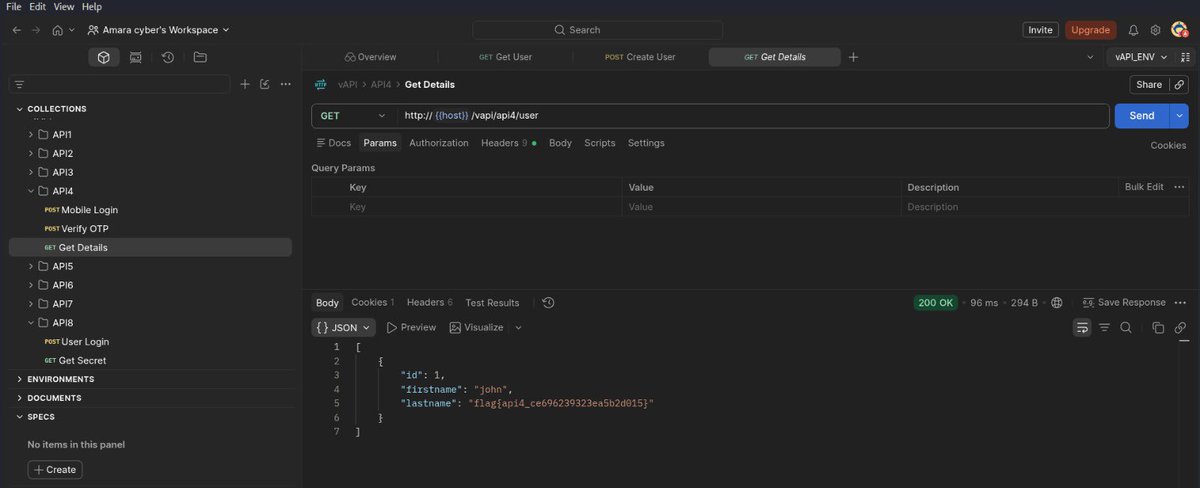
Task: Open the View menu
Action: click(65, 7)
